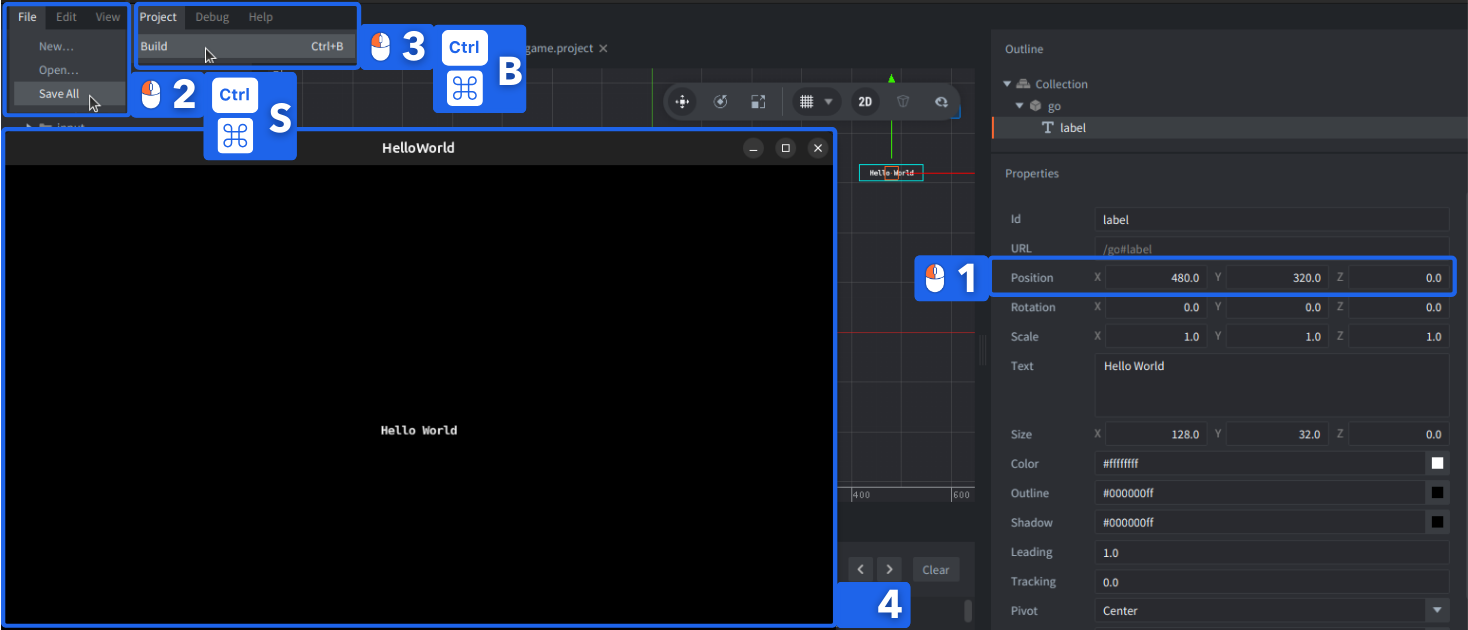This screenshot has height=630, width=1468.
Task: Select the Rotate tool in scene toolbar
Action: pos(720,101)
